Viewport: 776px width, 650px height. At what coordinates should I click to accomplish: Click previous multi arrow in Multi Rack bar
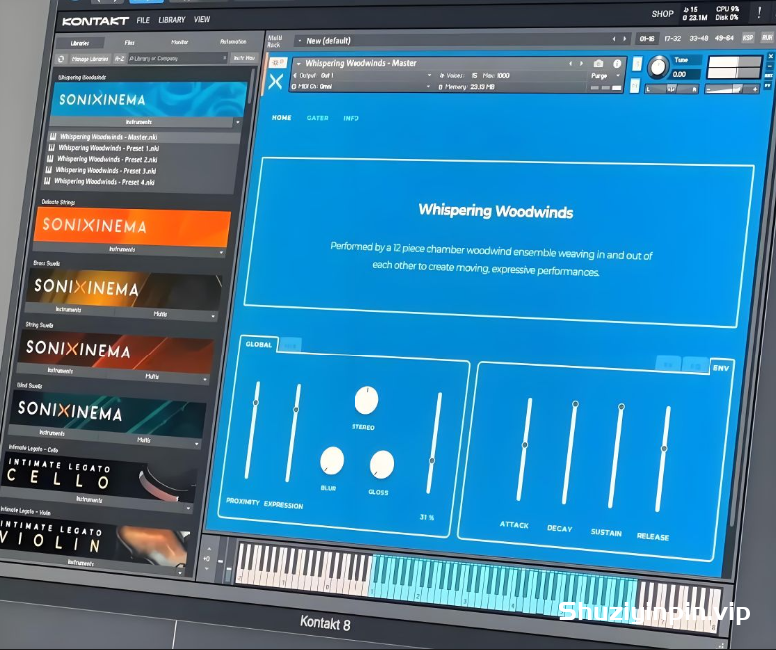point(614,39)
